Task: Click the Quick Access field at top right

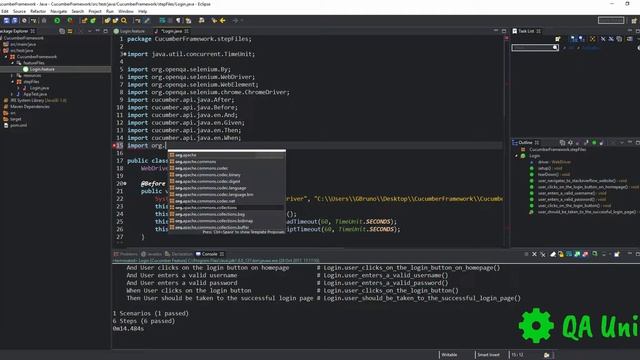Action: (x=611, y=20)
